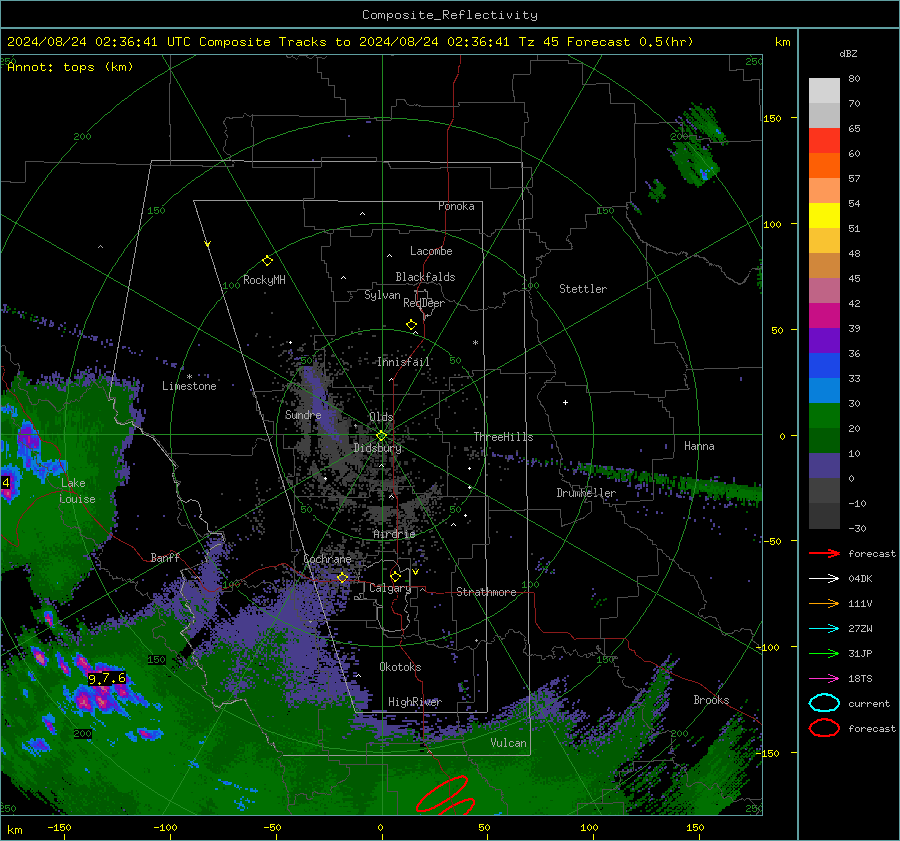Select the slate purple 10–0 dBZ swatch
The image size is (900, 841).
(824, 466)
